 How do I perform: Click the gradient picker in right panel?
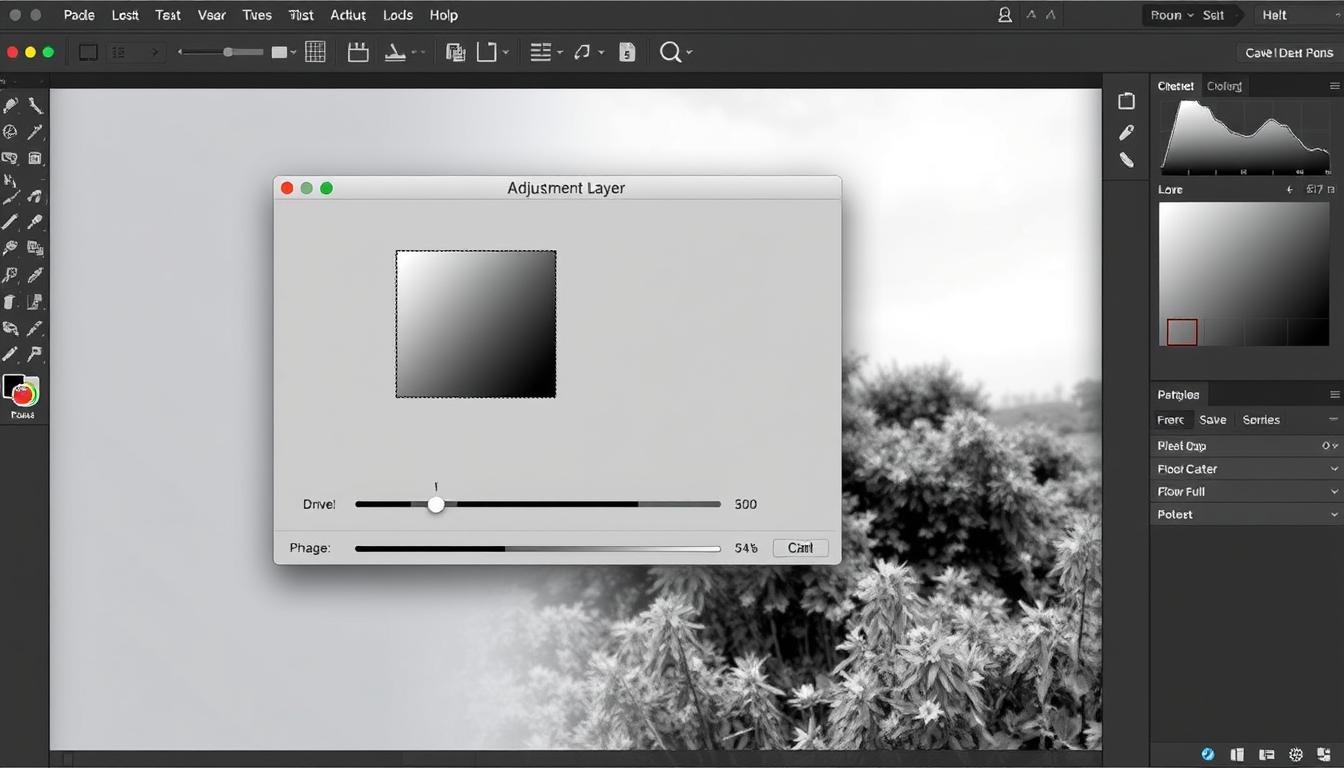point(1244,274)
